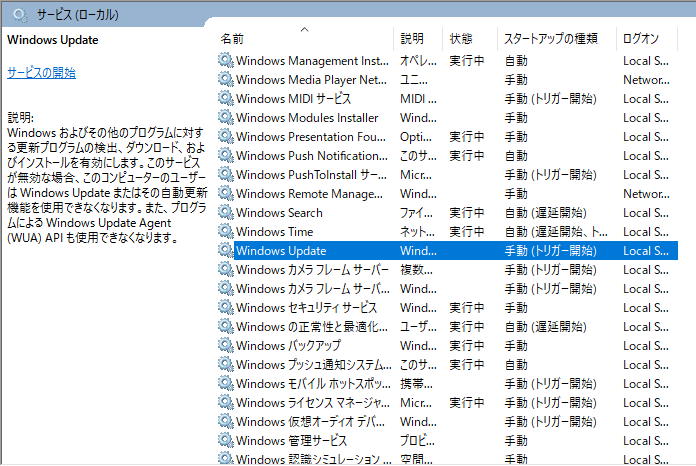
Task: Select the Windows モバイル ホットスポット service name
Action: [x=313, y=383]
